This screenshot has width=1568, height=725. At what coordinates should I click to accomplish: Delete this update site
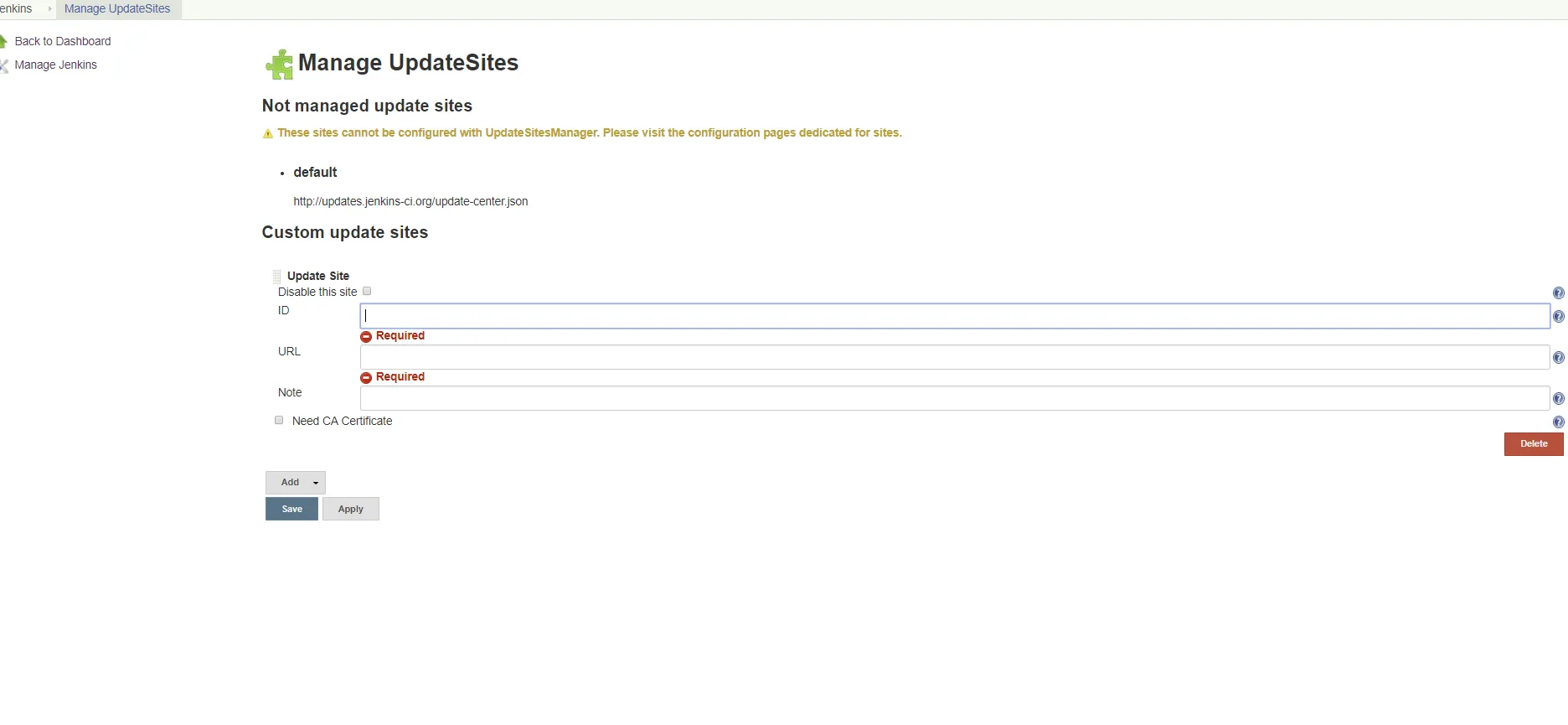click(x=1534, y=444)
